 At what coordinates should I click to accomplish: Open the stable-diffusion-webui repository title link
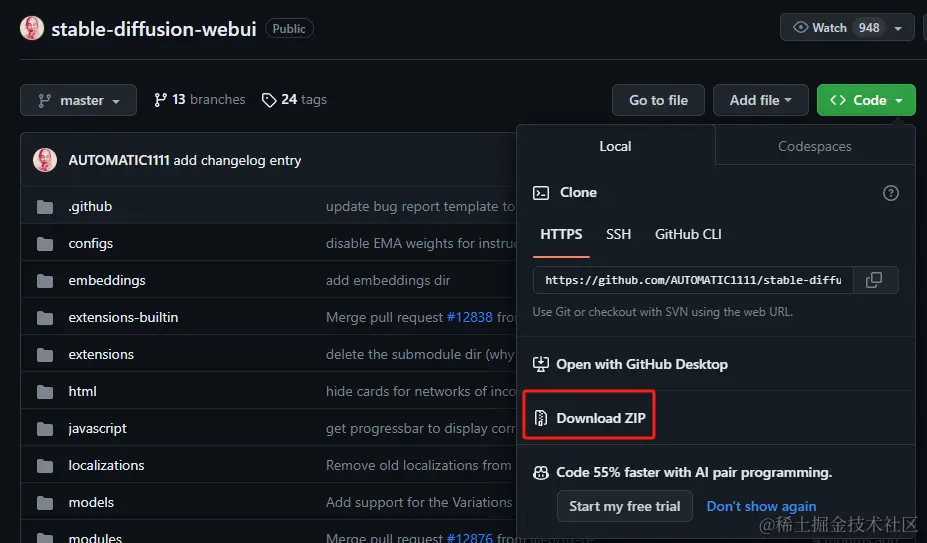tap(154, 29)
